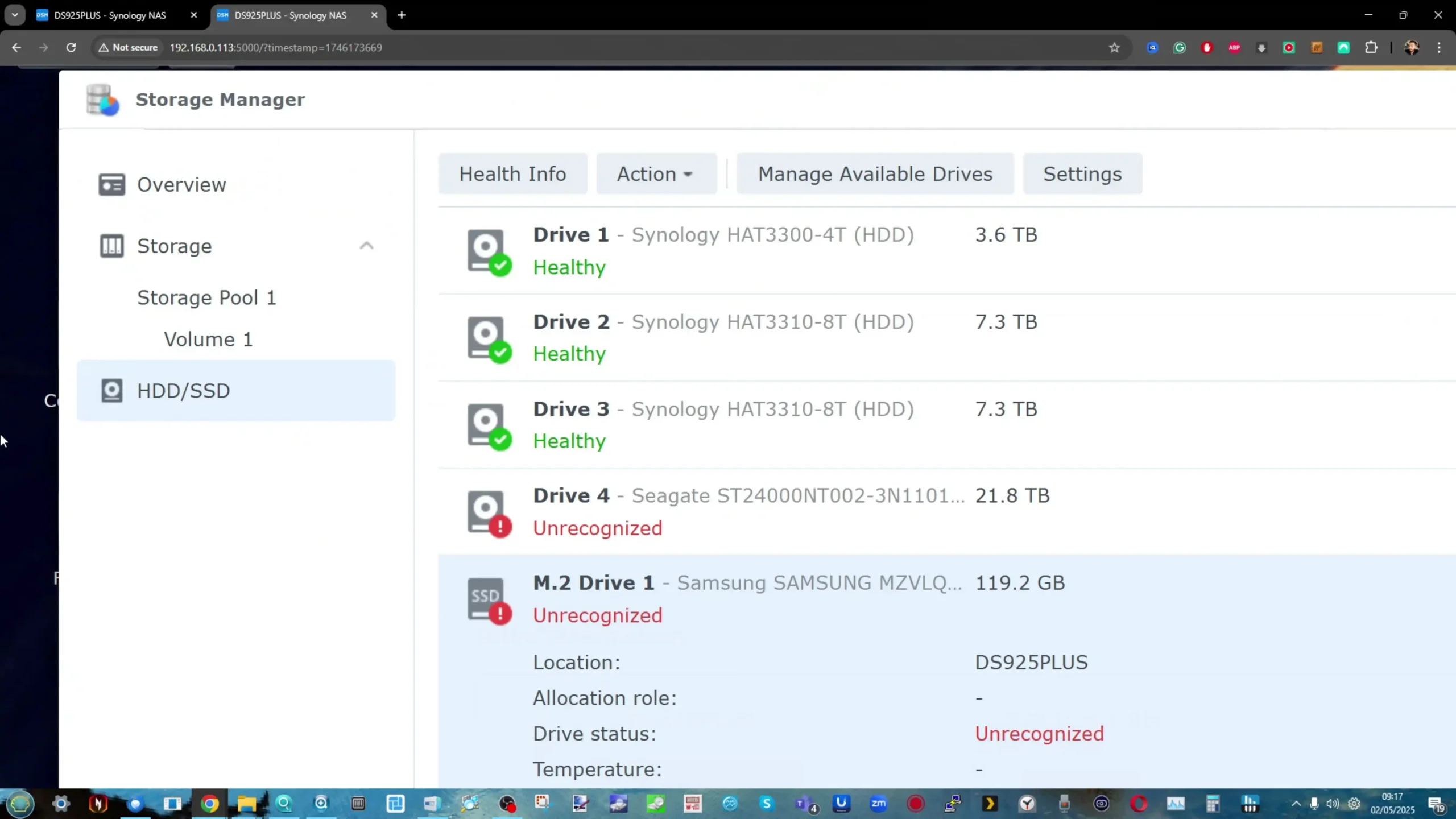Open the Action dropdown menu
1456x819 pixels.
(656, 173)
